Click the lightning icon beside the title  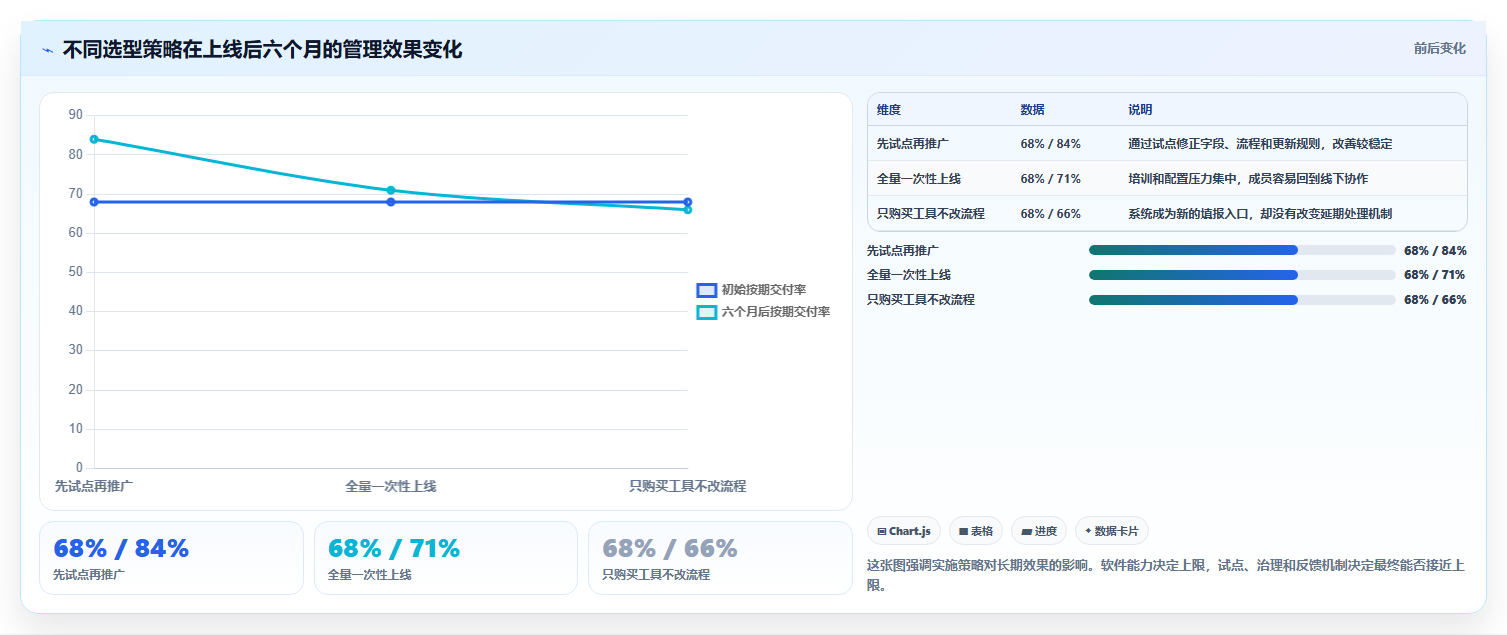[x=47, y=50]
